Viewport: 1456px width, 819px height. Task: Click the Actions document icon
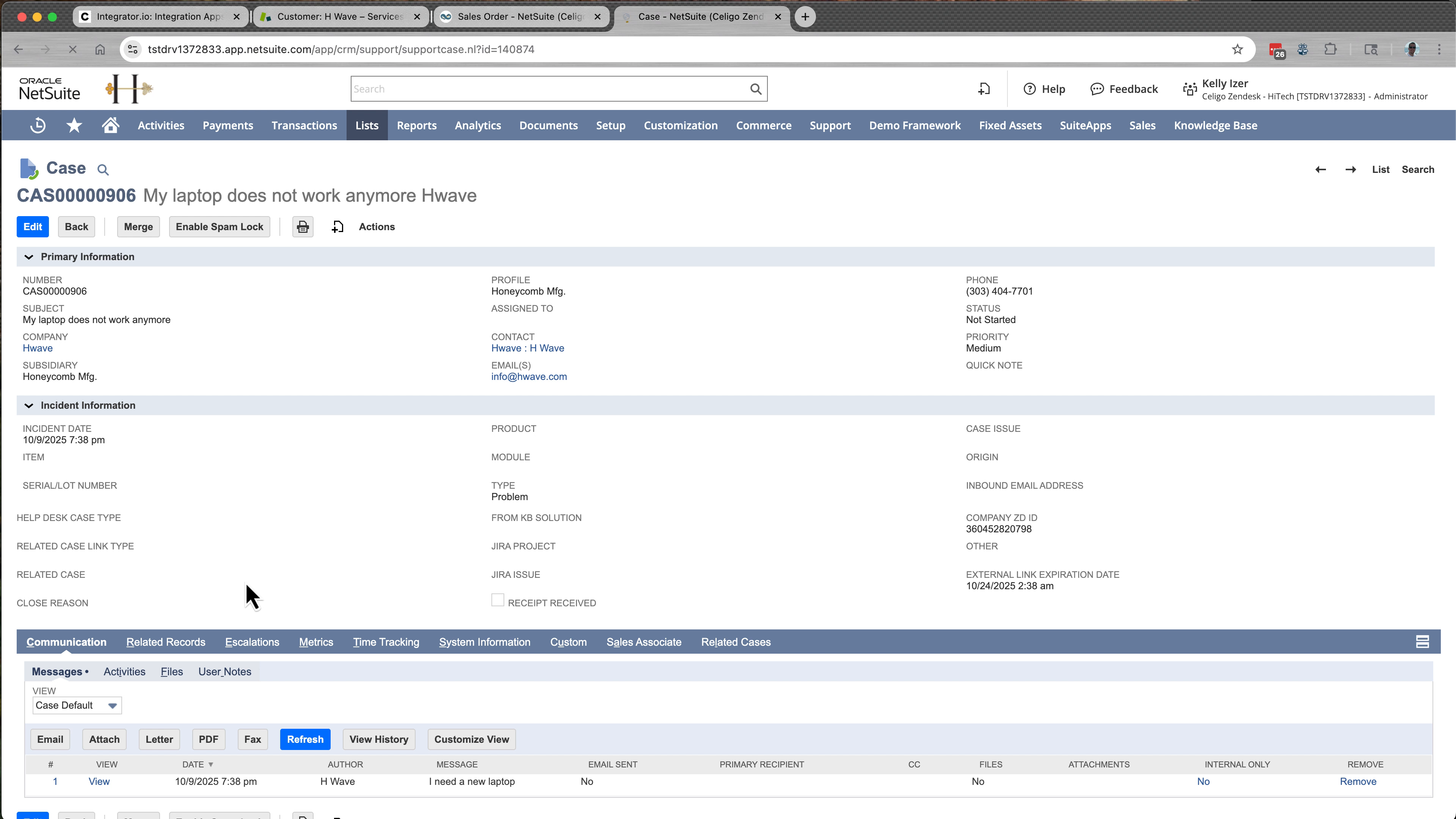point(338,227)
